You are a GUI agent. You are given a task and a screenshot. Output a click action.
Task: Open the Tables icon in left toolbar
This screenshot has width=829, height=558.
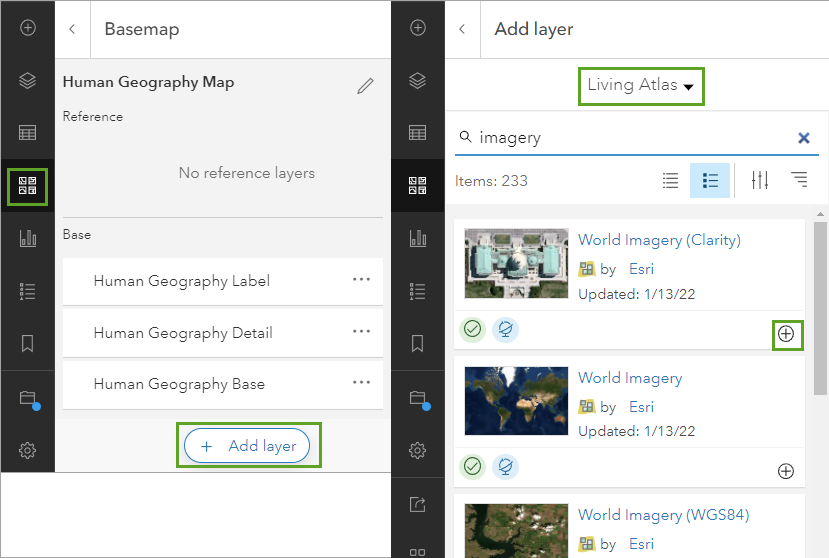(28, 133)
